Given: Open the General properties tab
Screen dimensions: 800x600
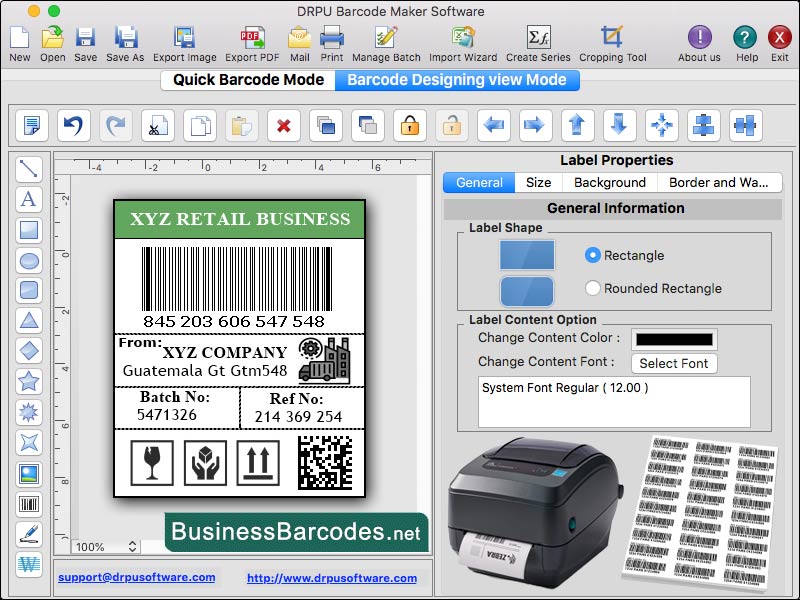Looking at the screenshot, I should [479, 183].
